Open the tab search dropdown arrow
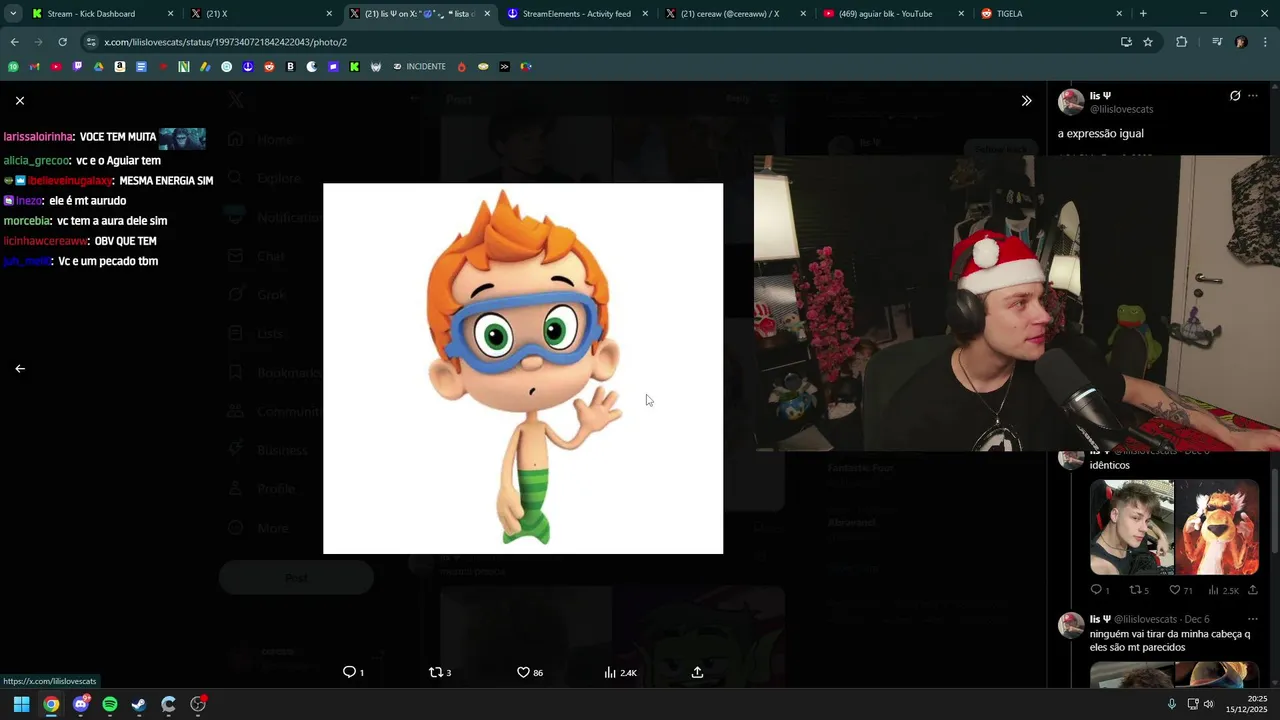The width and height of the screenshot is (1280, 720). (x=12, y=14)
